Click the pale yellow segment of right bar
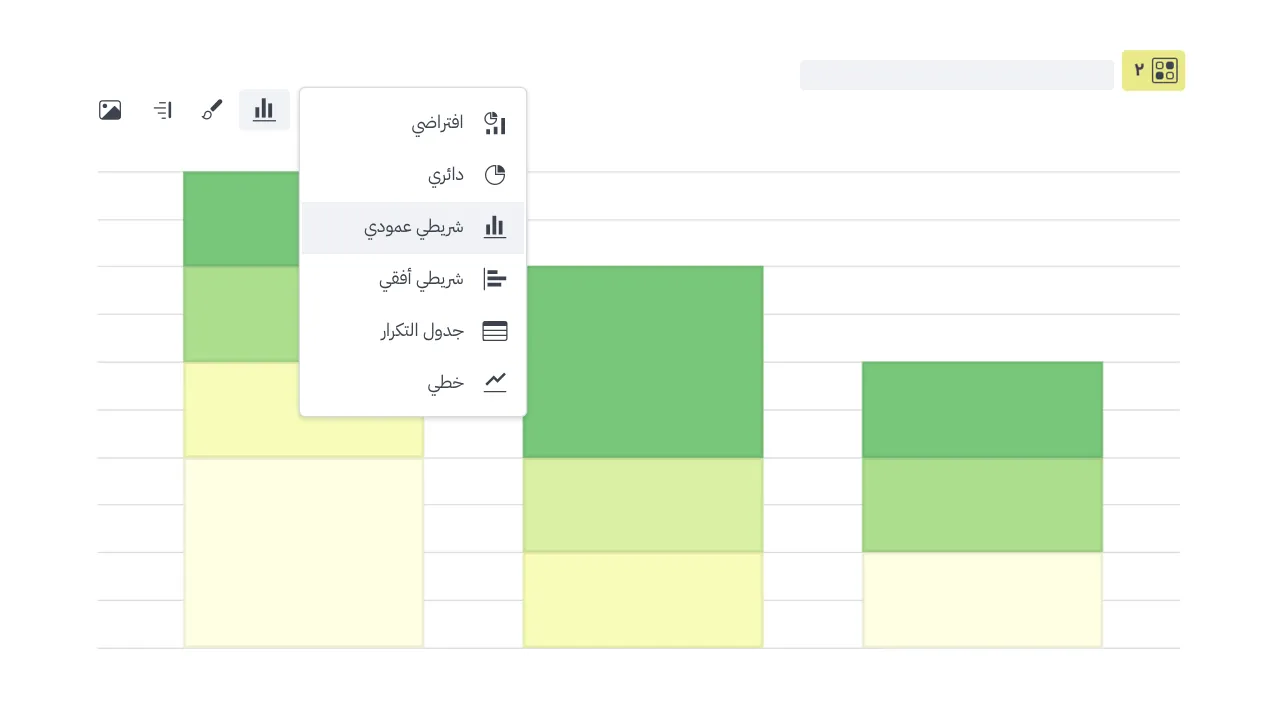 click(x=982, y=599)
